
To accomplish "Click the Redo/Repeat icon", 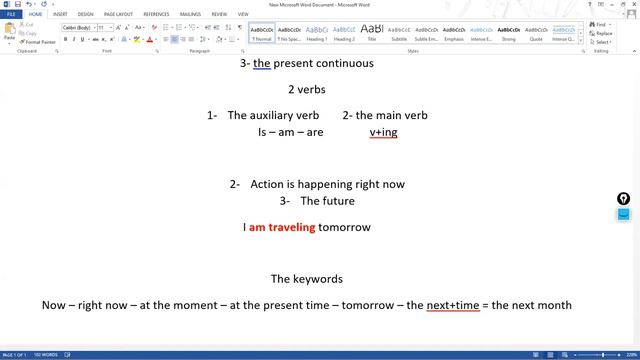I will click(x=44, y=4).
